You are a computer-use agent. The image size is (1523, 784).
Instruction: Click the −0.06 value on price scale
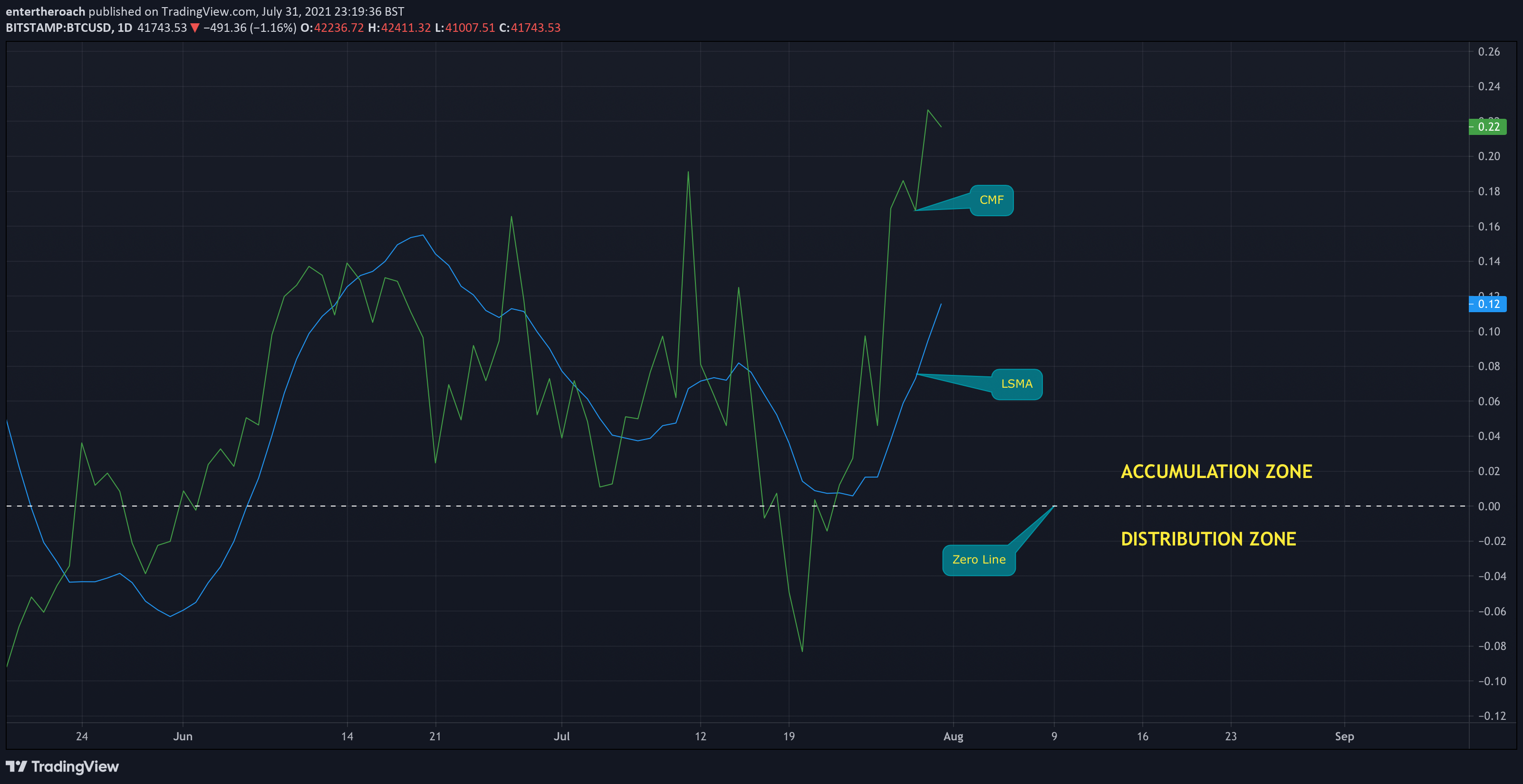(1492, 612)
